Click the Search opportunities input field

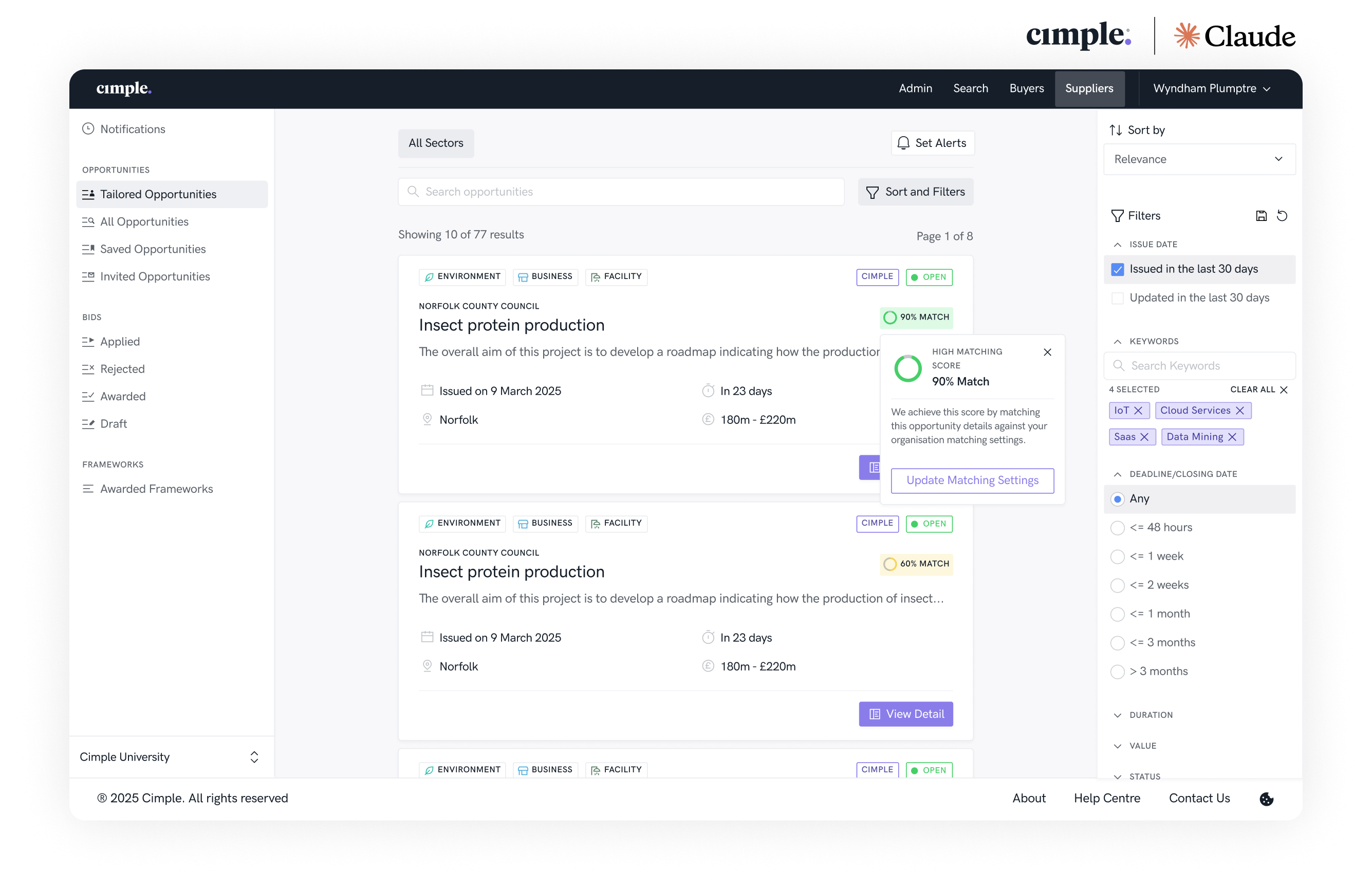(621, 192)
